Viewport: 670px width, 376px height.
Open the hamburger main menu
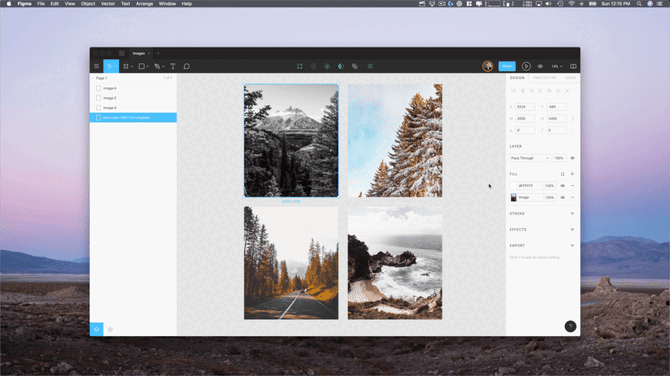pos(97,66)
